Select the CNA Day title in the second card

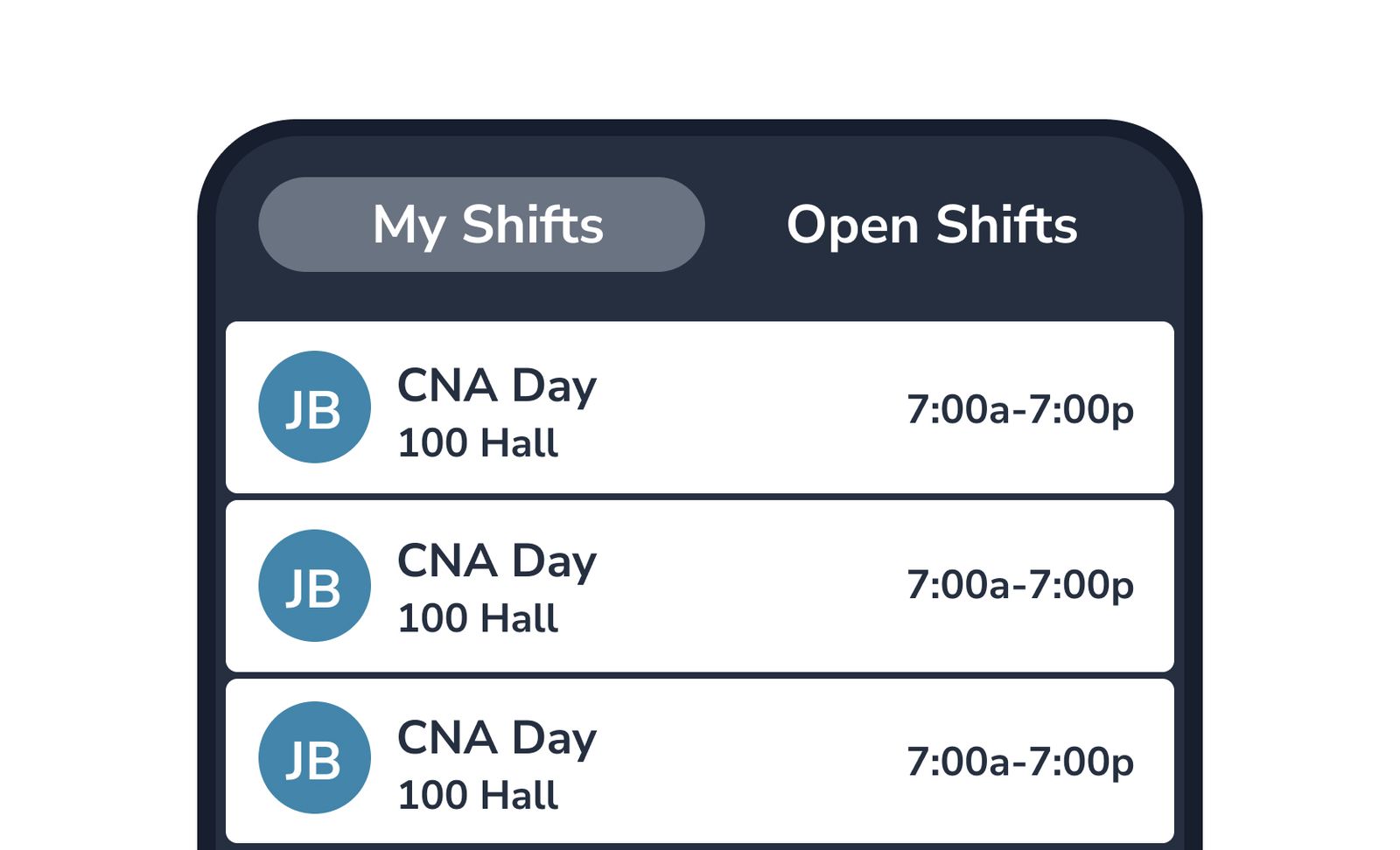coord(497,561)
